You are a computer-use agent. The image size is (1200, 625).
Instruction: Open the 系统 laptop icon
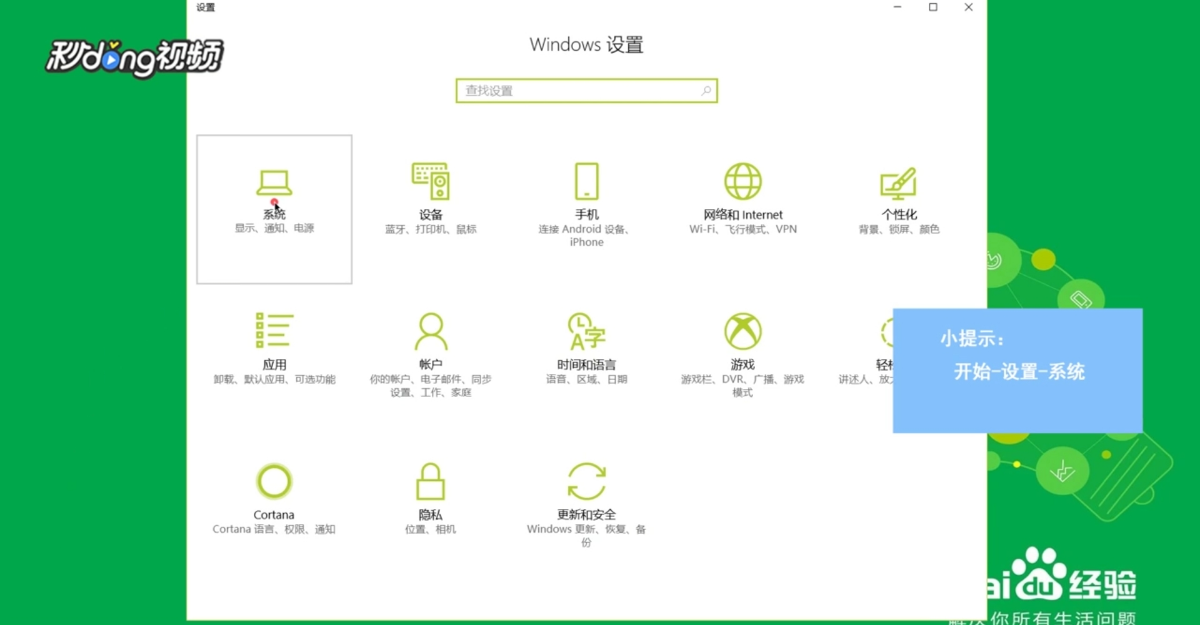[274, 183]
